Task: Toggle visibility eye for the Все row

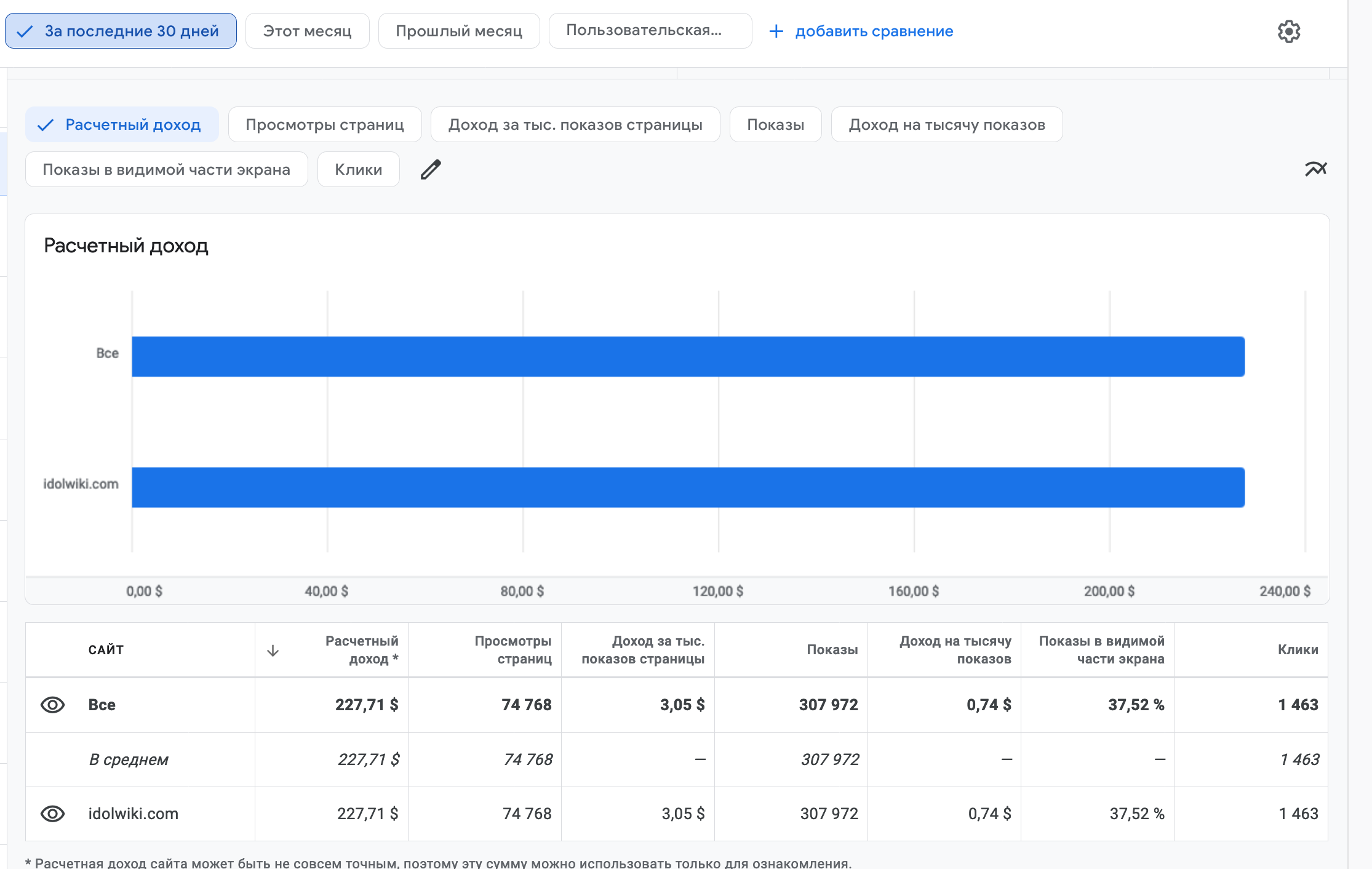Action: click(x=52, y=705)
